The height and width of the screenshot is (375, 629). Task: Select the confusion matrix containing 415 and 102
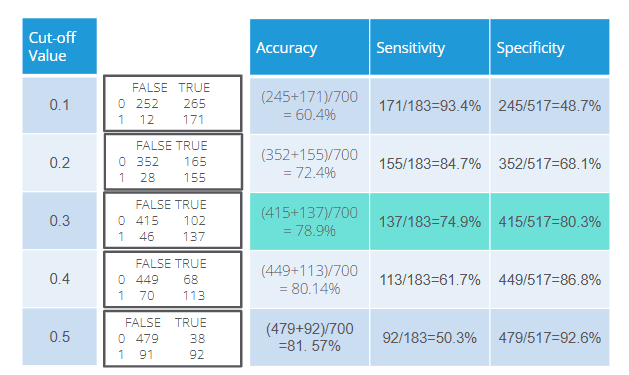[x=173, y=220]
